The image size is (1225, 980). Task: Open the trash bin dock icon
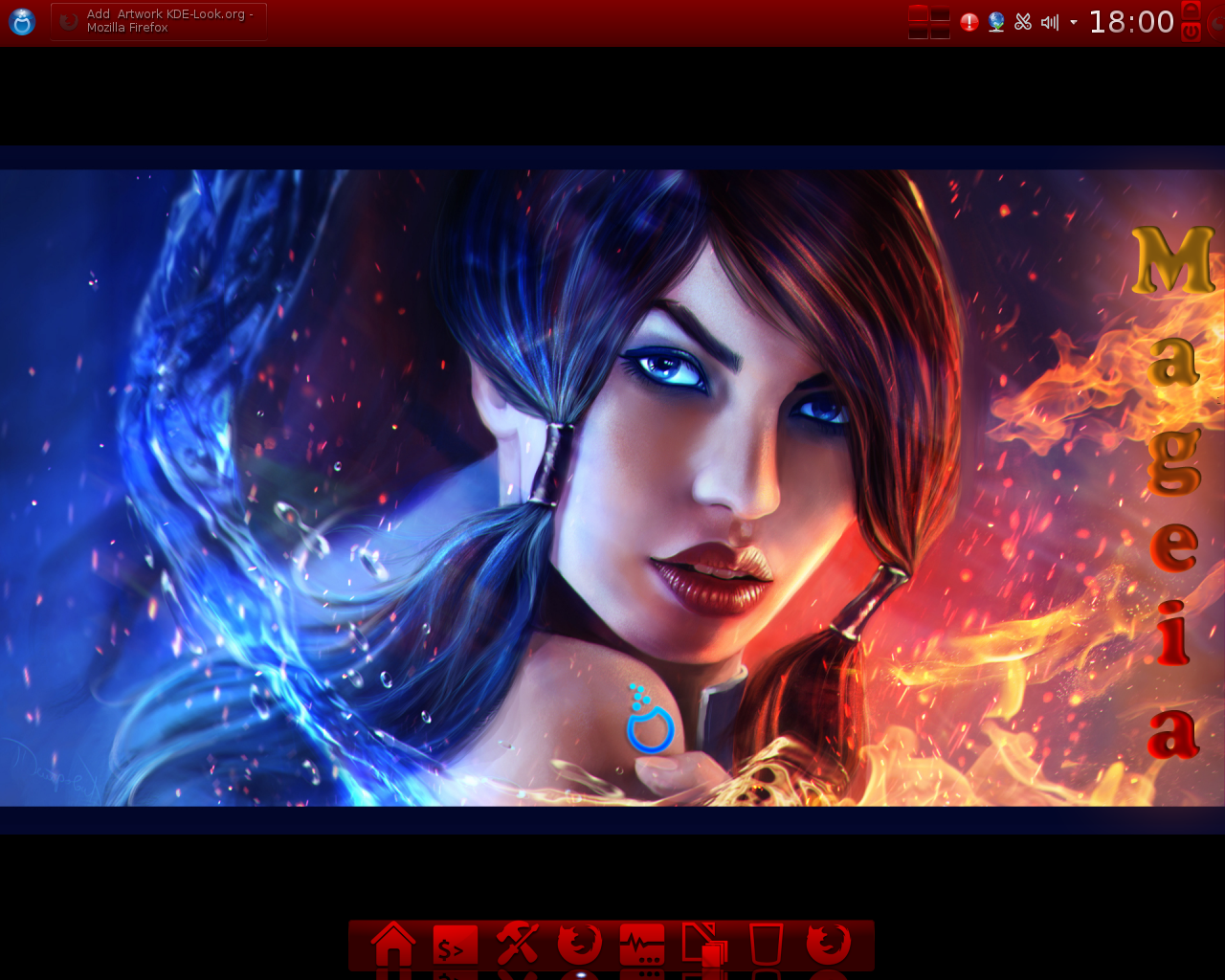[x=766, y=944]
